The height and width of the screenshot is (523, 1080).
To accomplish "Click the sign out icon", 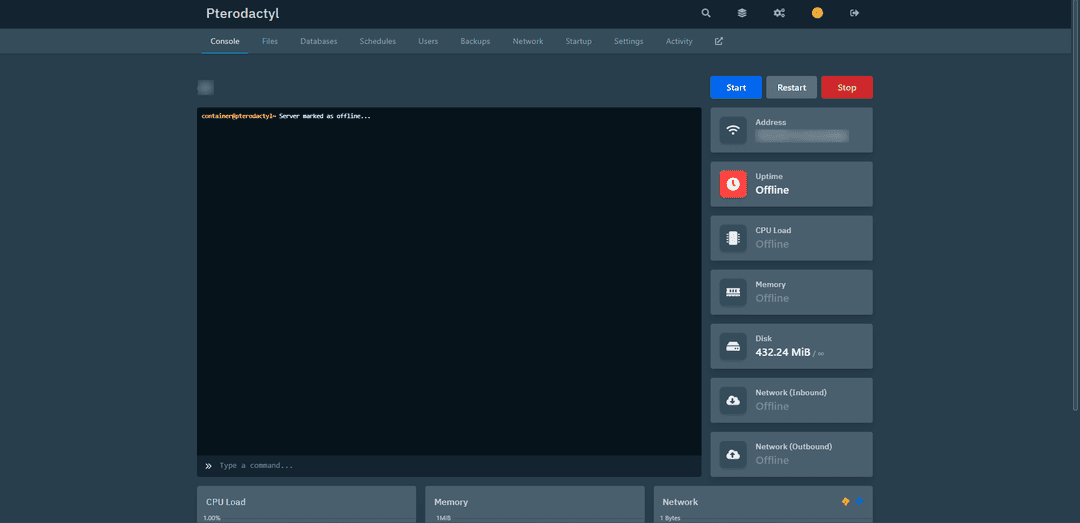I will (854, 13).
